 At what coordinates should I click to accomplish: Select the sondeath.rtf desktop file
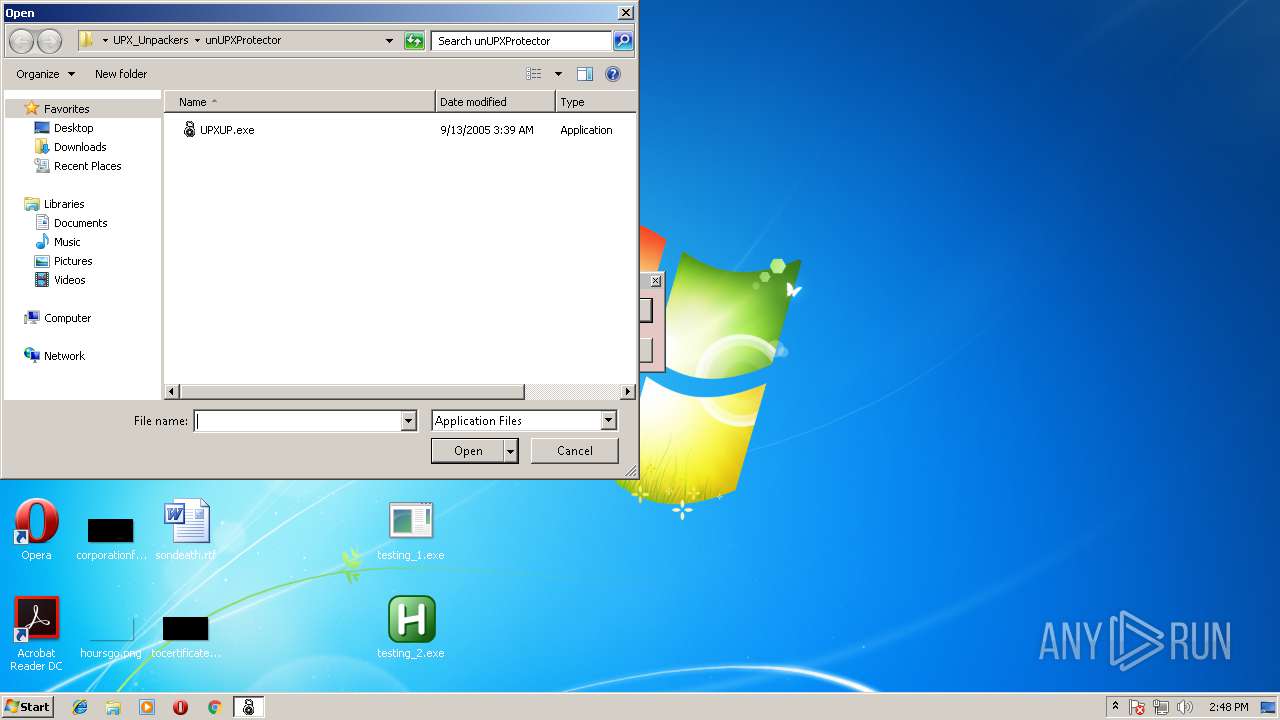click(x=186, y=530)
